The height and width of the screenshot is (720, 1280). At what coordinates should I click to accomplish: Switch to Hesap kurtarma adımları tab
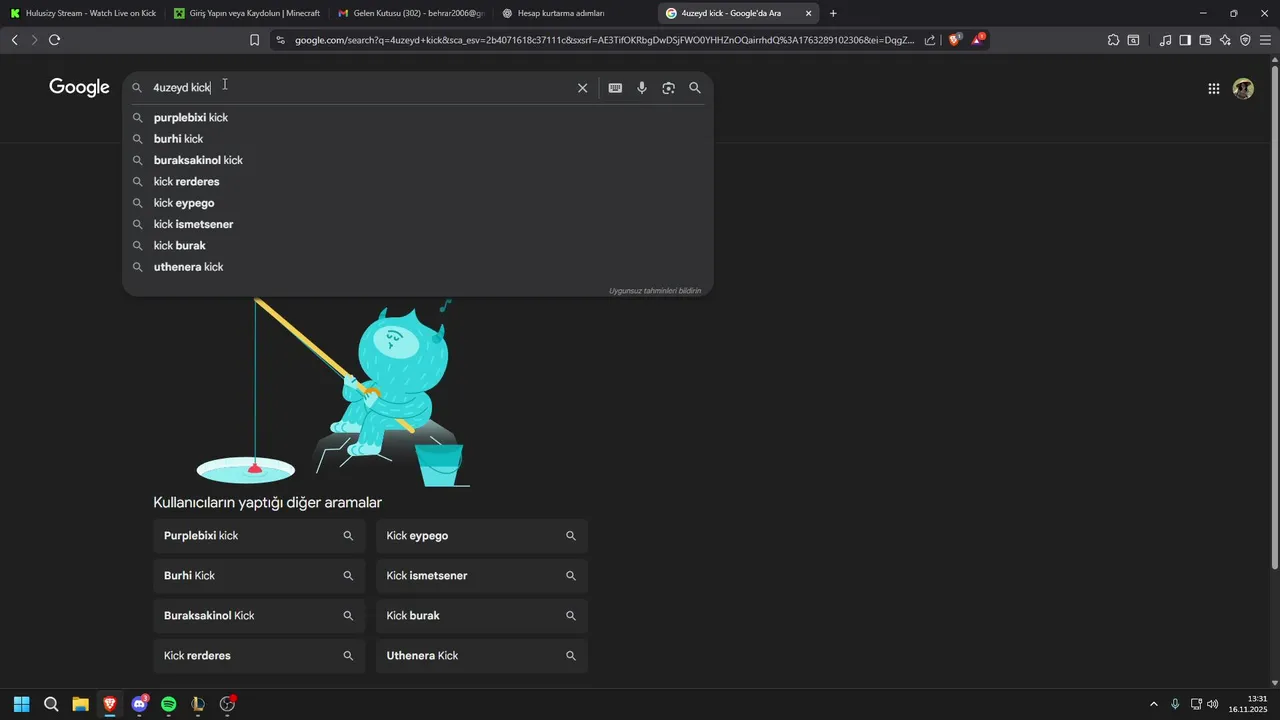[574, 13]
